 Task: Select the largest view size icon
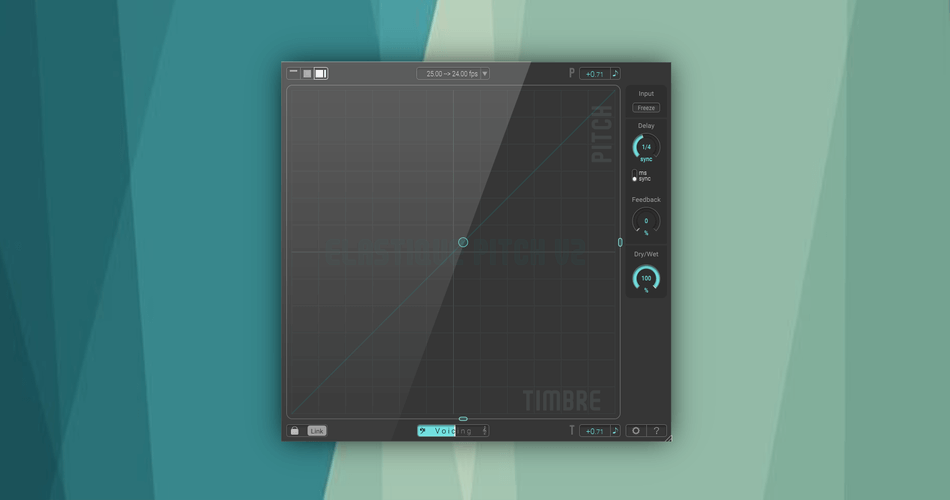(321, 73)
